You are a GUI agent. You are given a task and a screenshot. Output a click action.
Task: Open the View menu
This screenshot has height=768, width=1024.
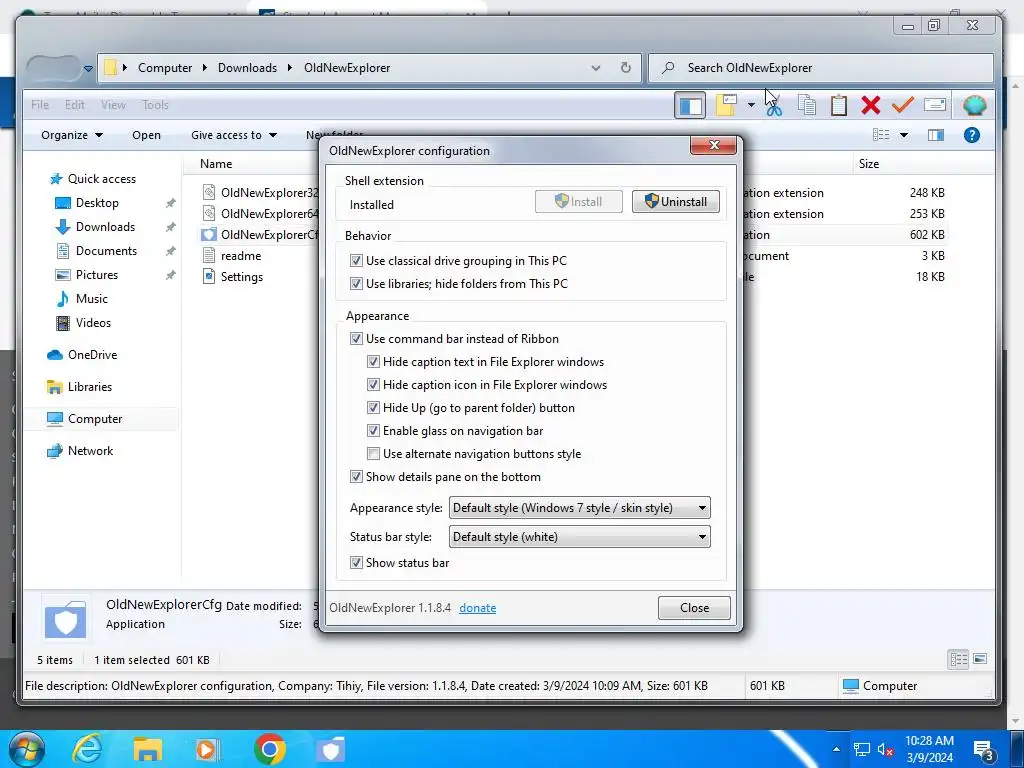click(113, 104)
